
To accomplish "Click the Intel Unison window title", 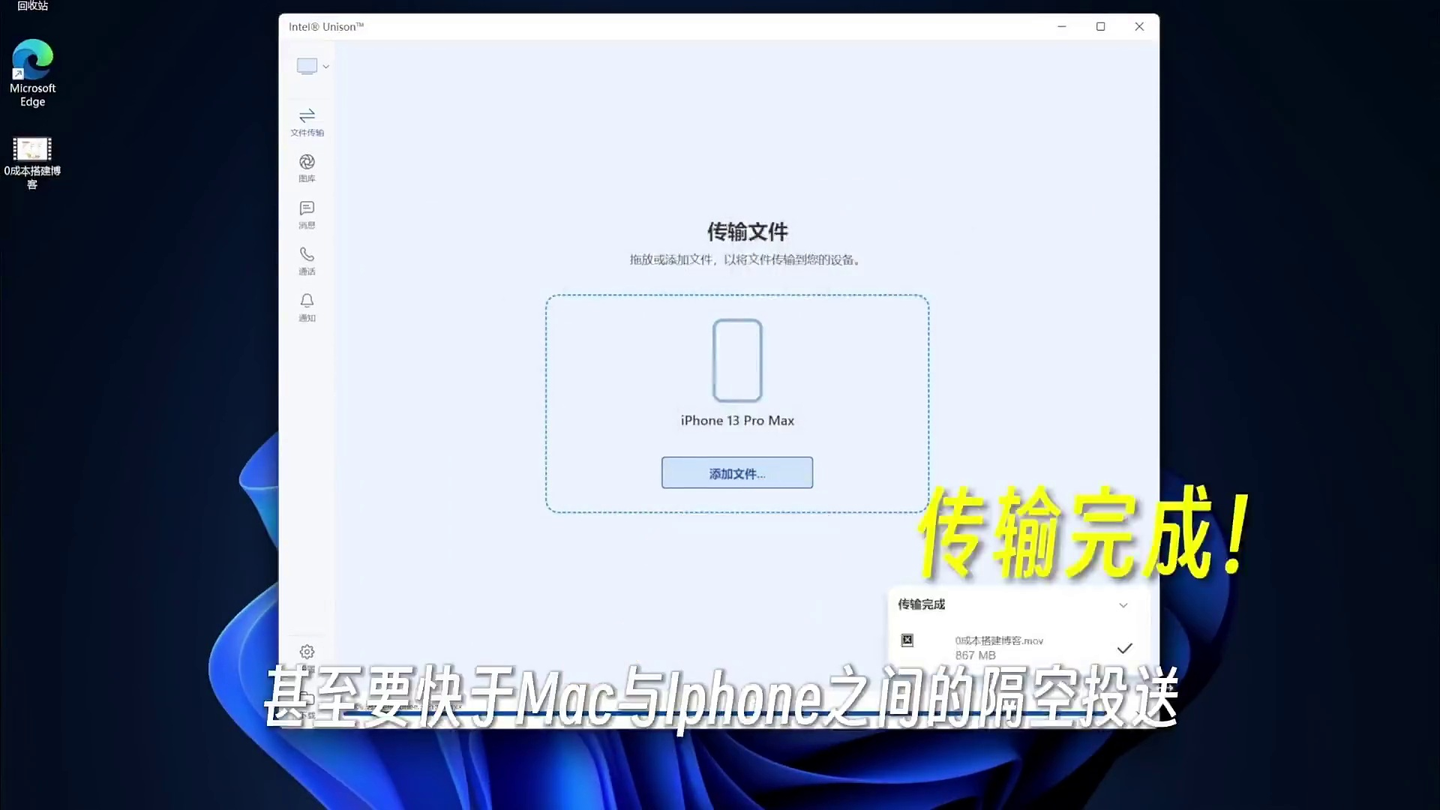I will [x=326, y=27].
